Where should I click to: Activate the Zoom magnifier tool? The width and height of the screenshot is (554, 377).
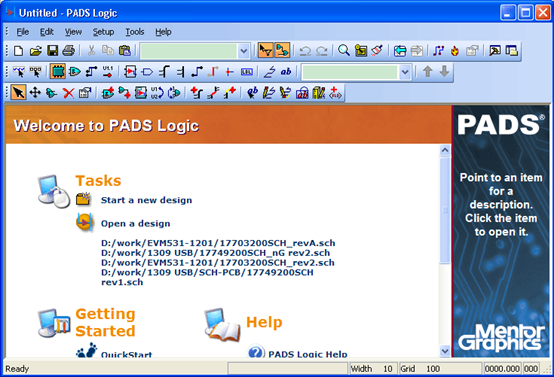click(x=344, y=51)
